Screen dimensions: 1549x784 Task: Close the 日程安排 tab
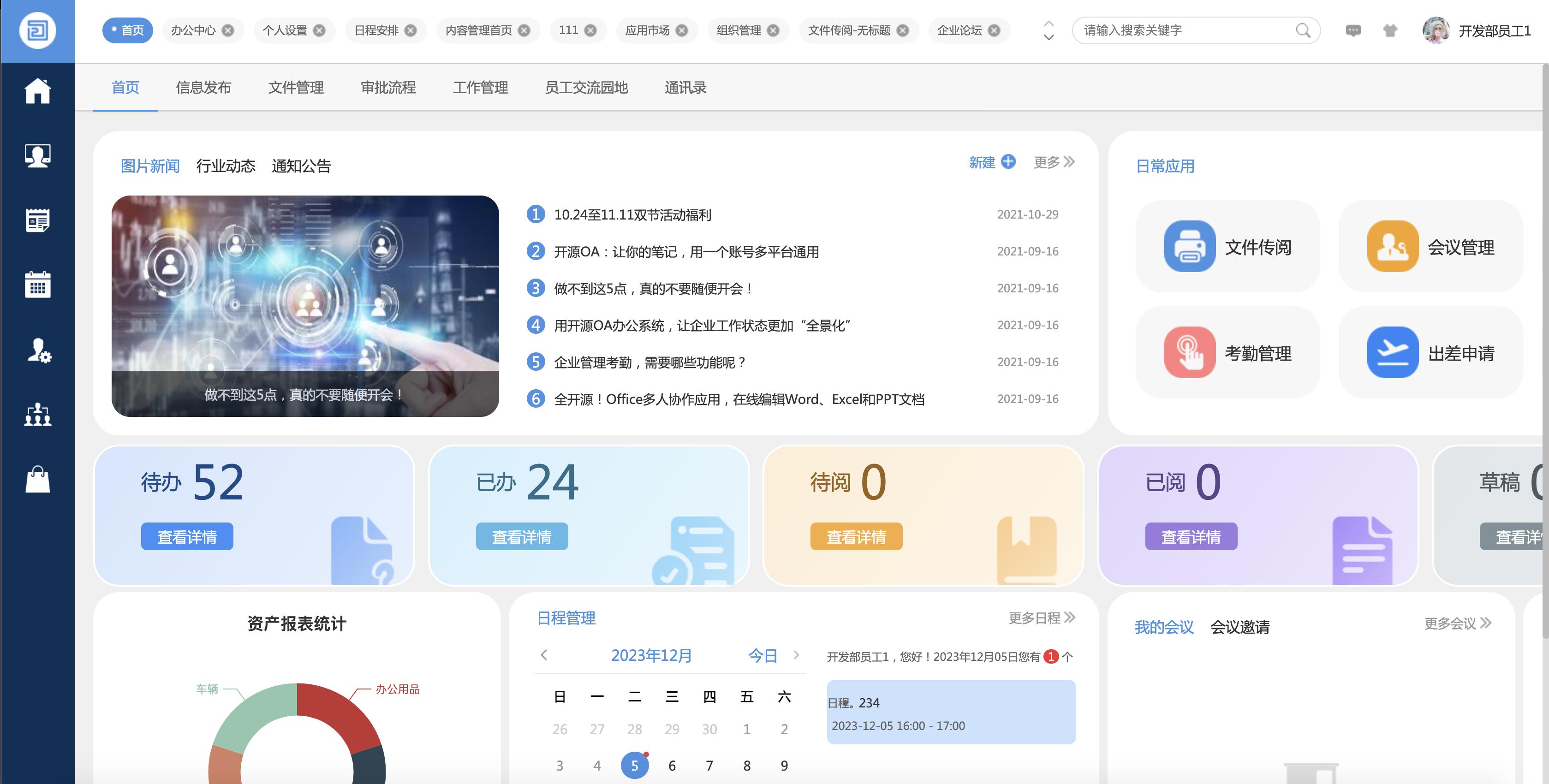(411, 30)
